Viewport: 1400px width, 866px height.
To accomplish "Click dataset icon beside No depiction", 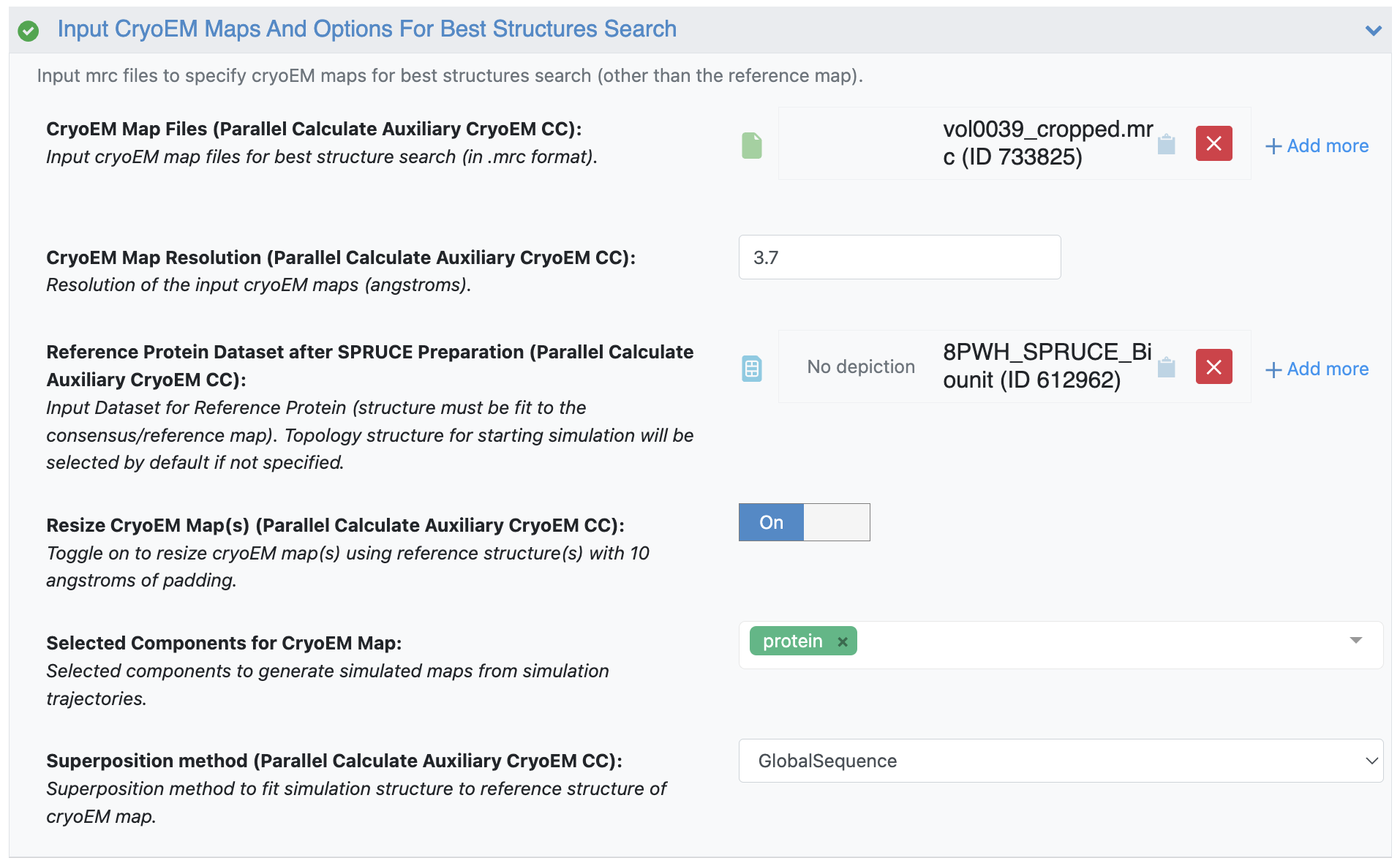I will [x=751, y=369].
